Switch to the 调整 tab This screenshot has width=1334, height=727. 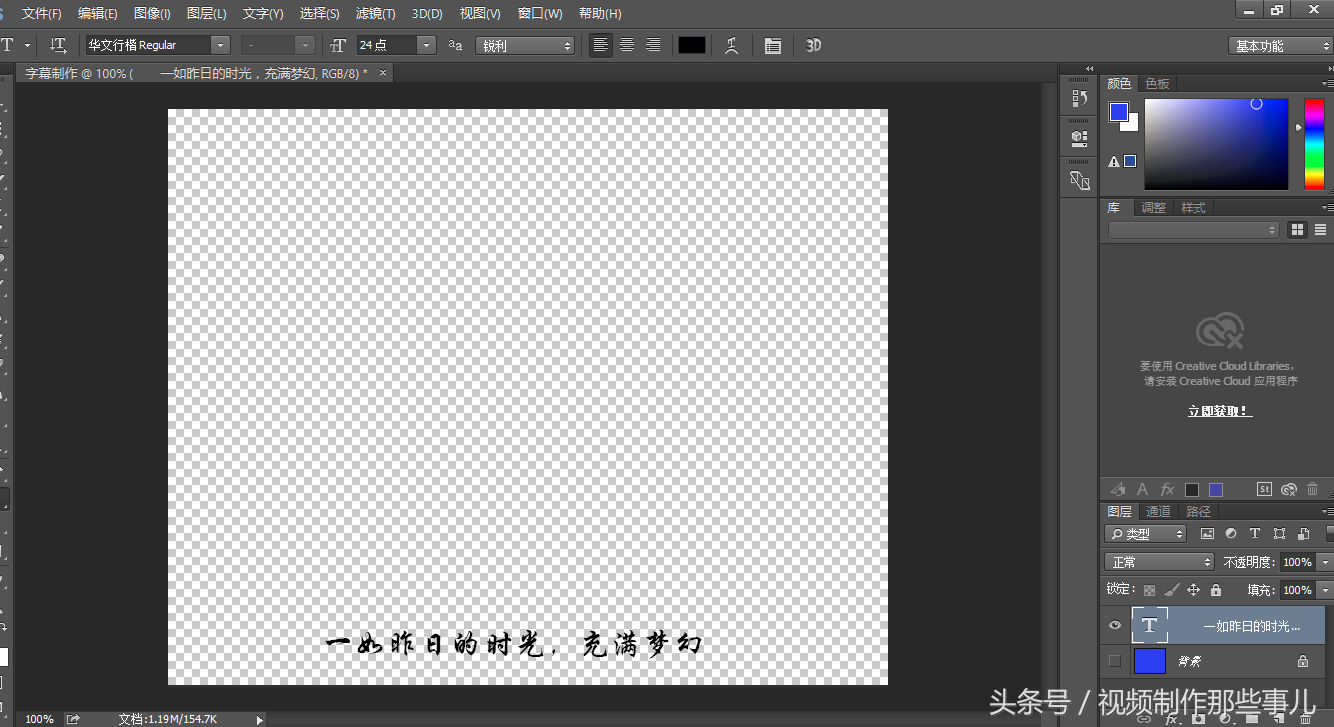[x=1153, y=207]
